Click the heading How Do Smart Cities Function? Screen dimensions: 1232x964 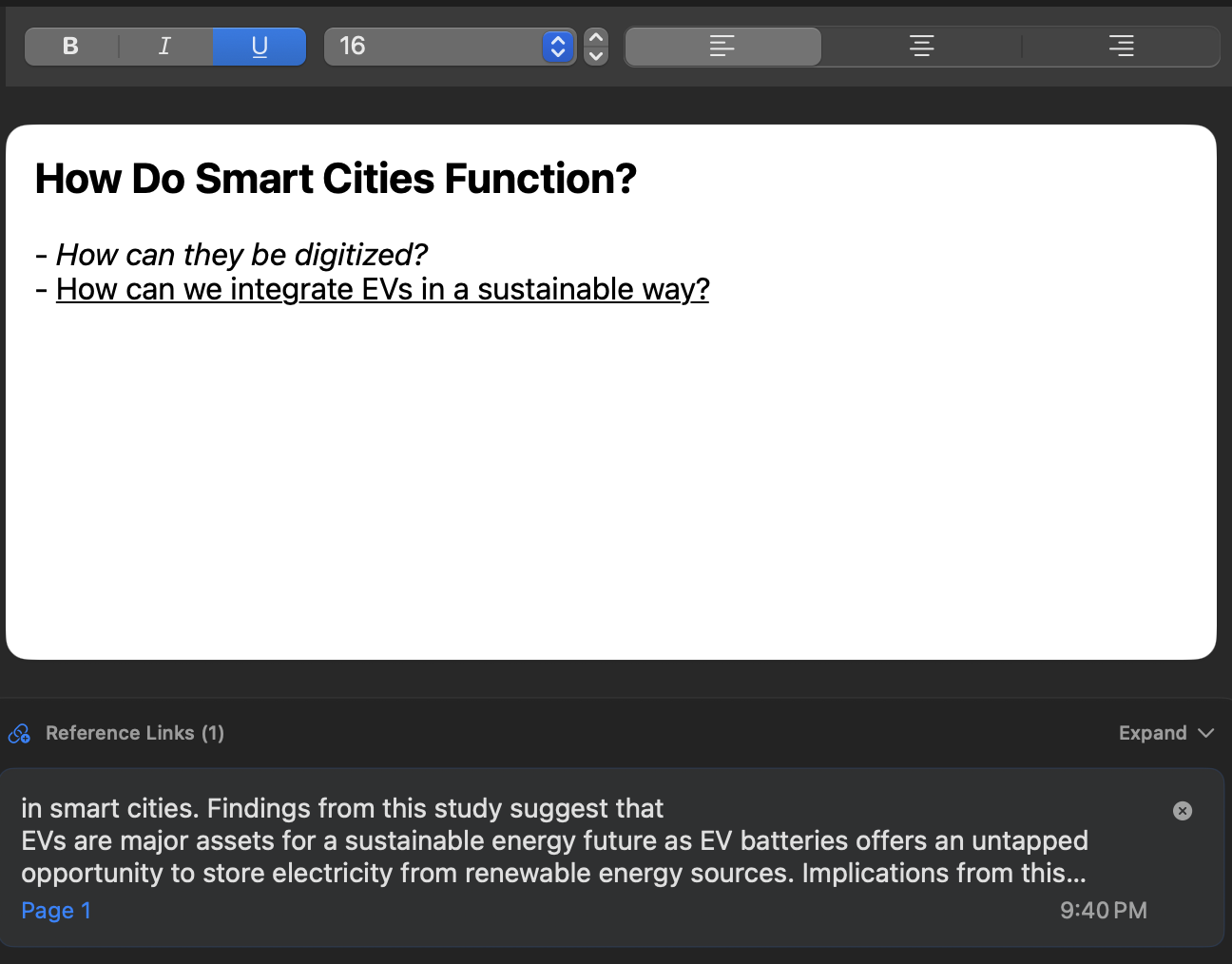coord(336,179)
